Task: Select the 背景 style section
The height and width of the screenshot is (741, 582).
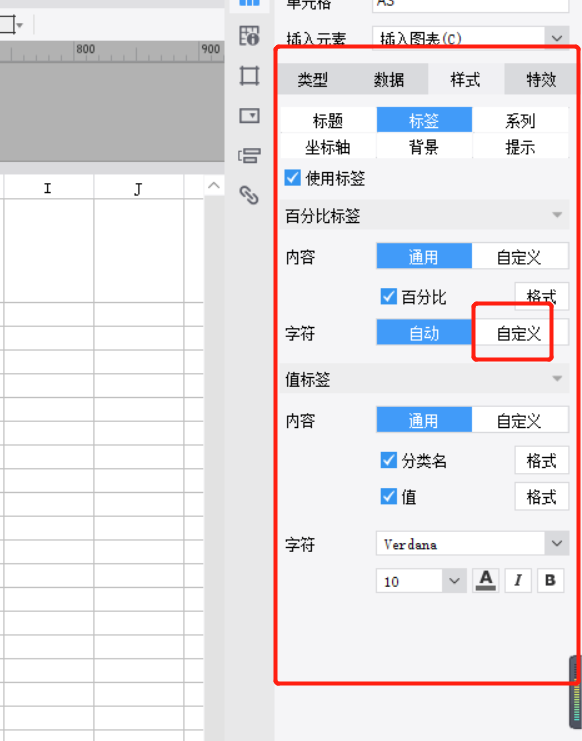Action: (424, 147)
